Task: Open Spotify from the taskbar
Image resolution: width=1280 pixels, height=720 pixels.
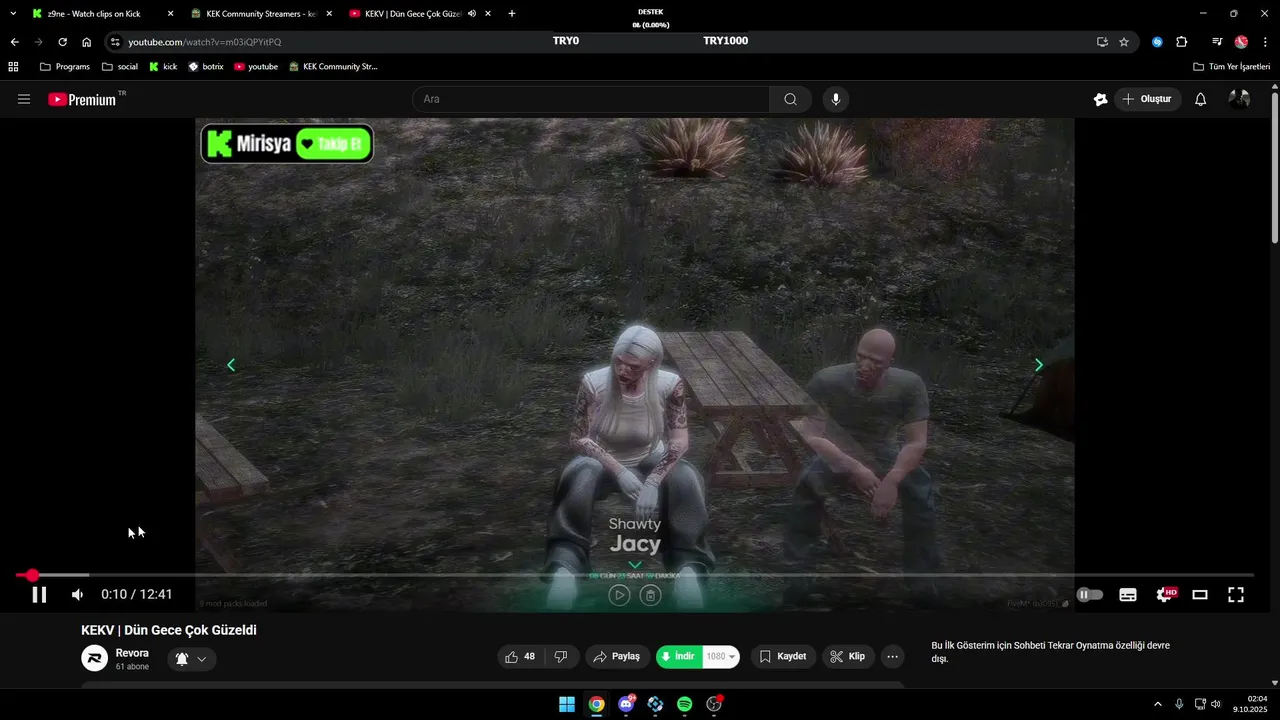Action: pos(685,704)
